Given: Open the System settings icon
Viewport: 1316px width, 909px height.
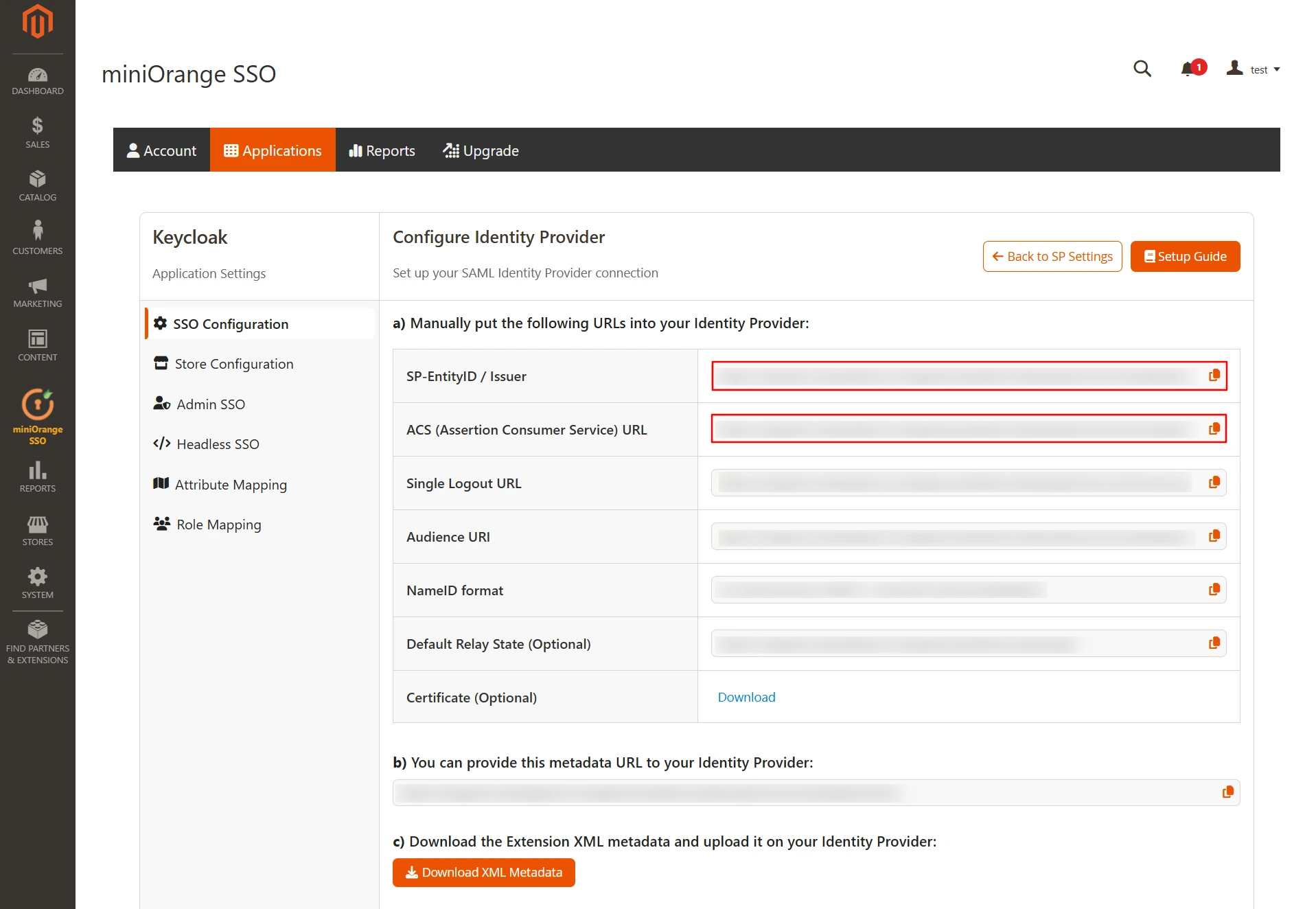Looking at the screenshot, I should 37,582.
